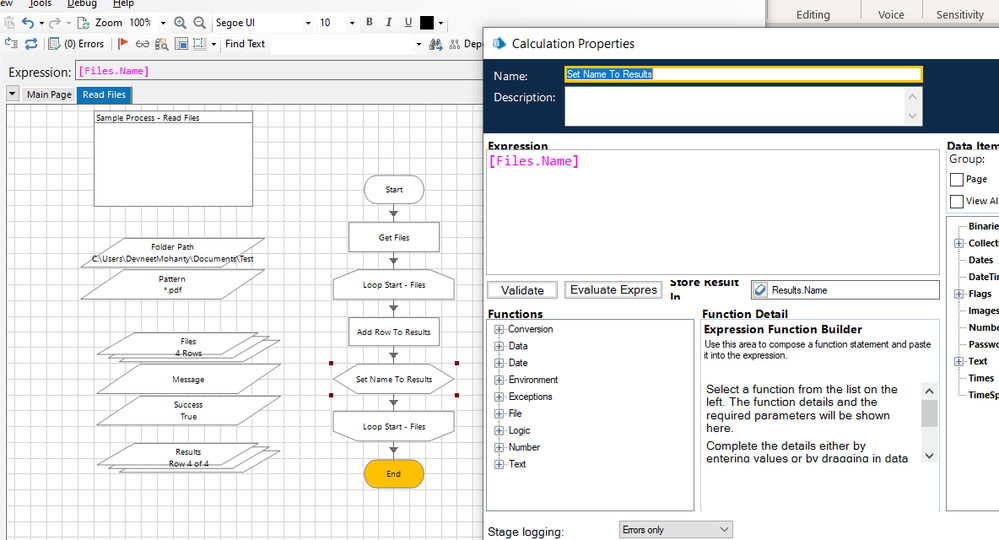999x540 pixels.
Task: Open the Debug menu
Action: coord(82,4)
